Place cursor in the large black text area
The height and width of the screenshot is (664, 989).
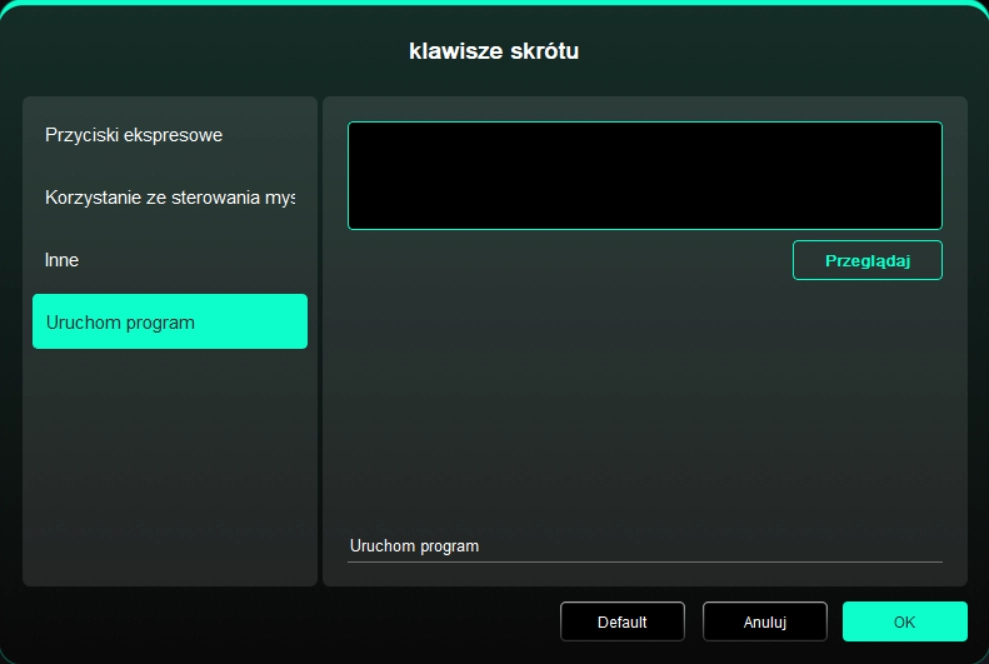644,176
